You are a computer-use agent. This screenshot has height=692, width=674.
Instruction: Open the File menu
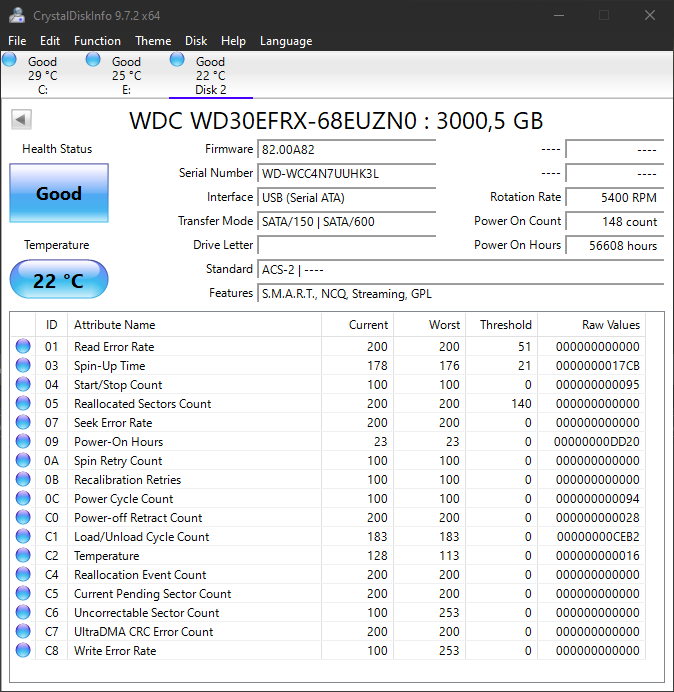click(x=17, y=41)
